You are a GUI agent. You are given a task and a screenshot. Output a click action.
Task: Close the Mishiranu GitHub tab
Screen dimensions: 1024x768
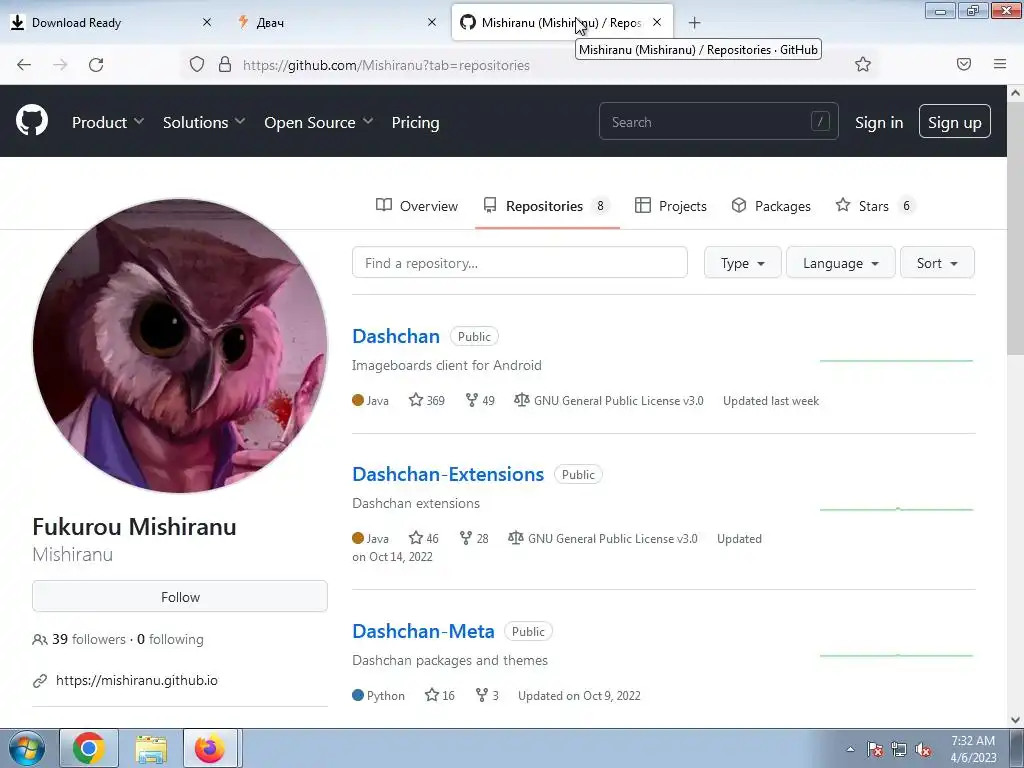point(657,22)
